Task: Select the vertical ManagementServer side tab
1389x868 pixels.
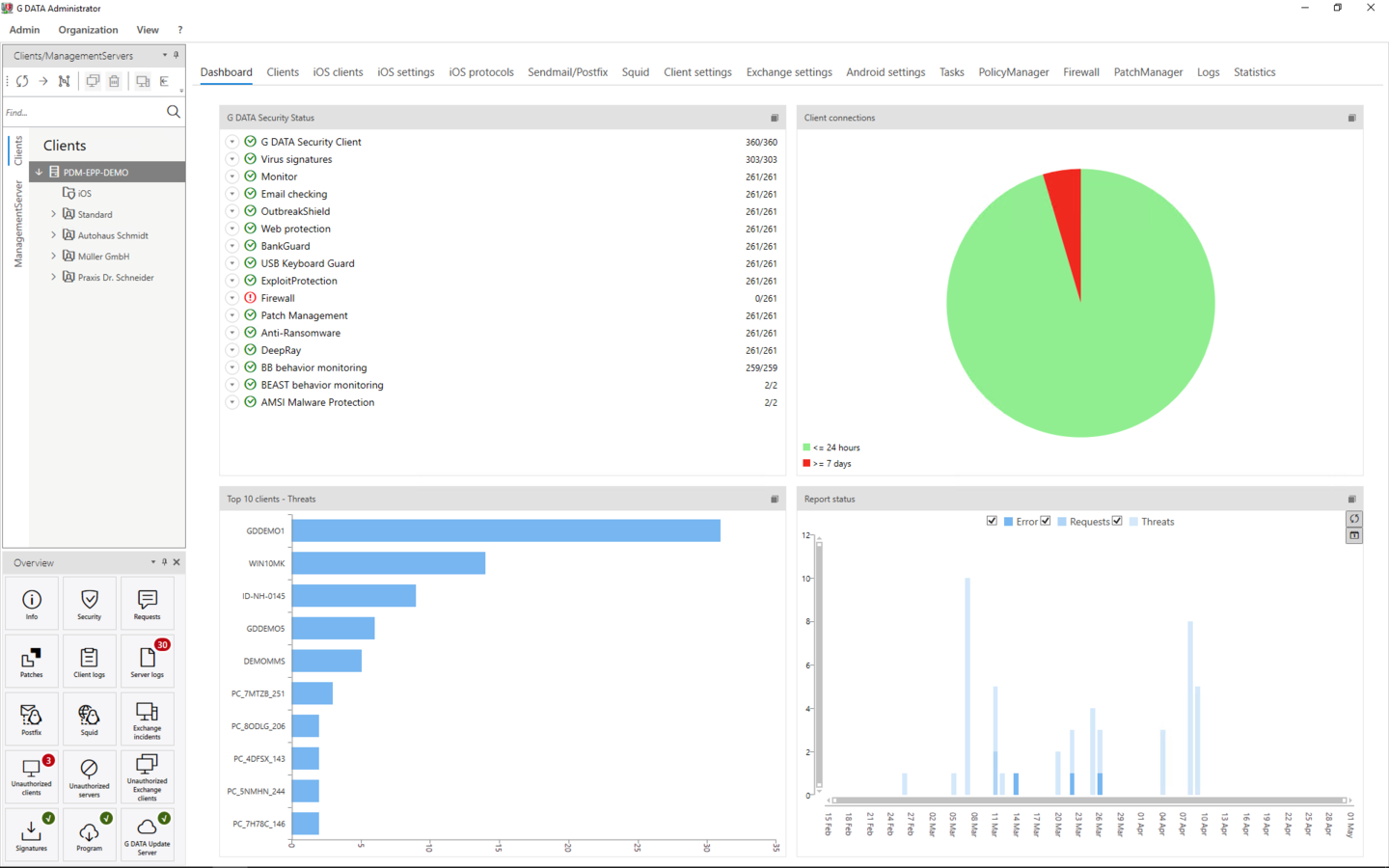Action: pyautogui.click(x=18, y=224)
